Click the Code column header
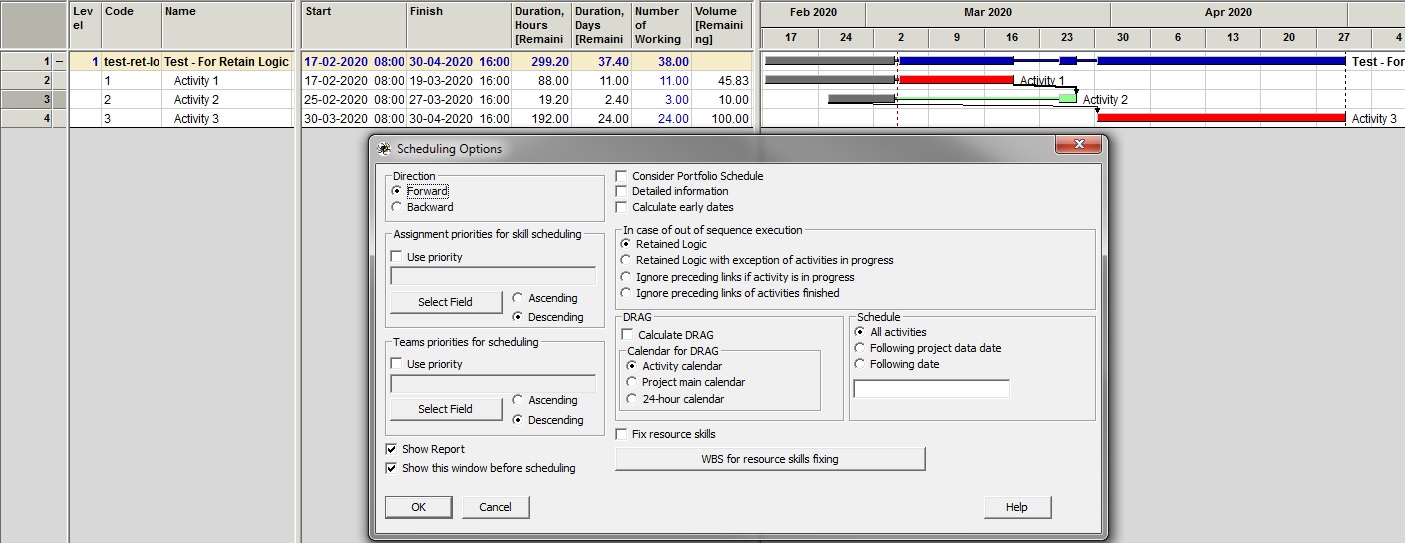The height and width of the screenshot is (543, 1405). [x=130, y=25]
